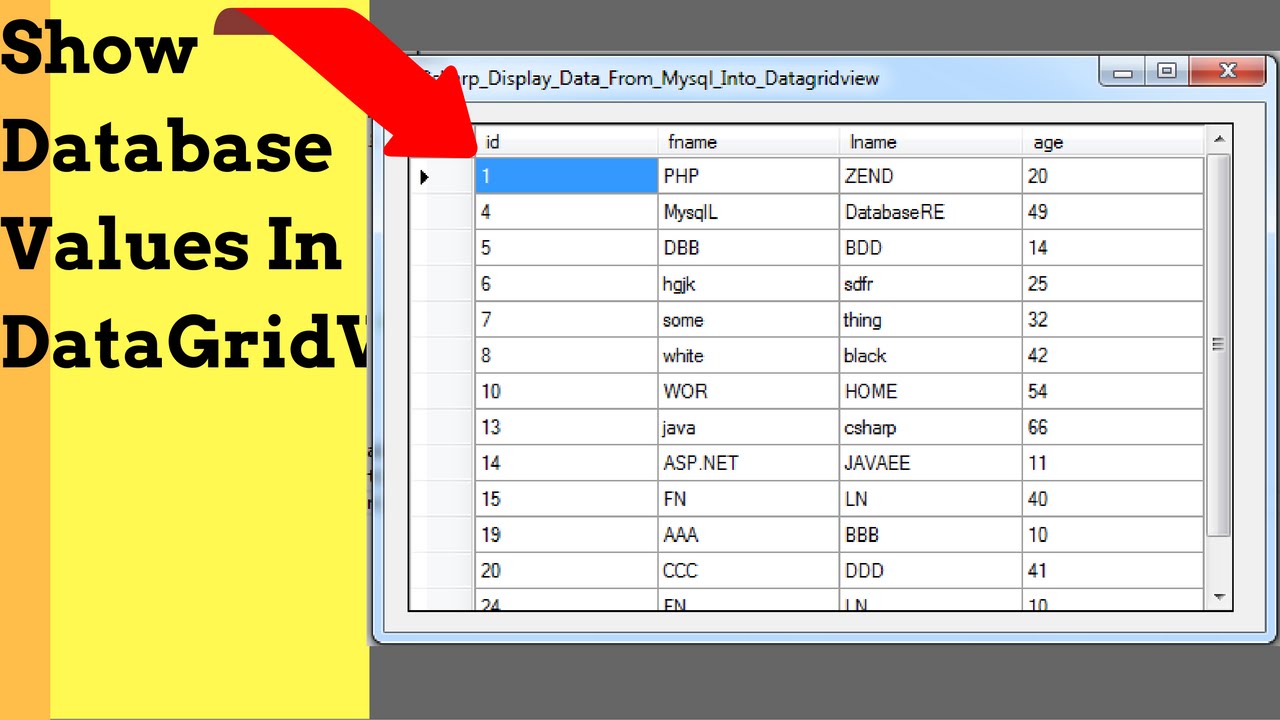Select the cell PHP
The height and width of the screenshot is (720, 1280).
pos(749,176)
